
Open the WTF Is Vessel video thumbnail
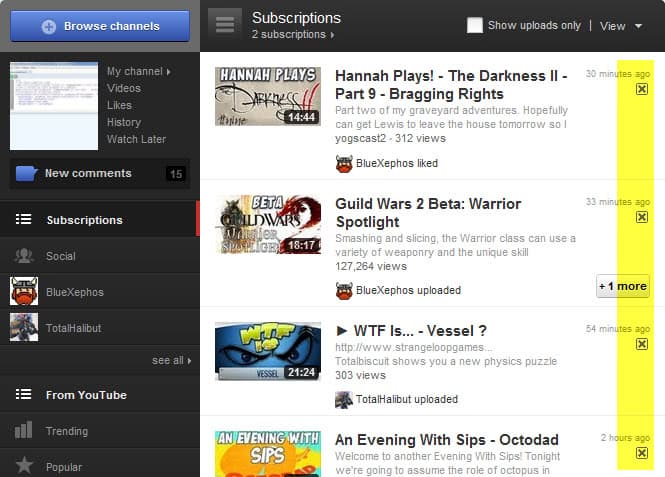[268, 351]
